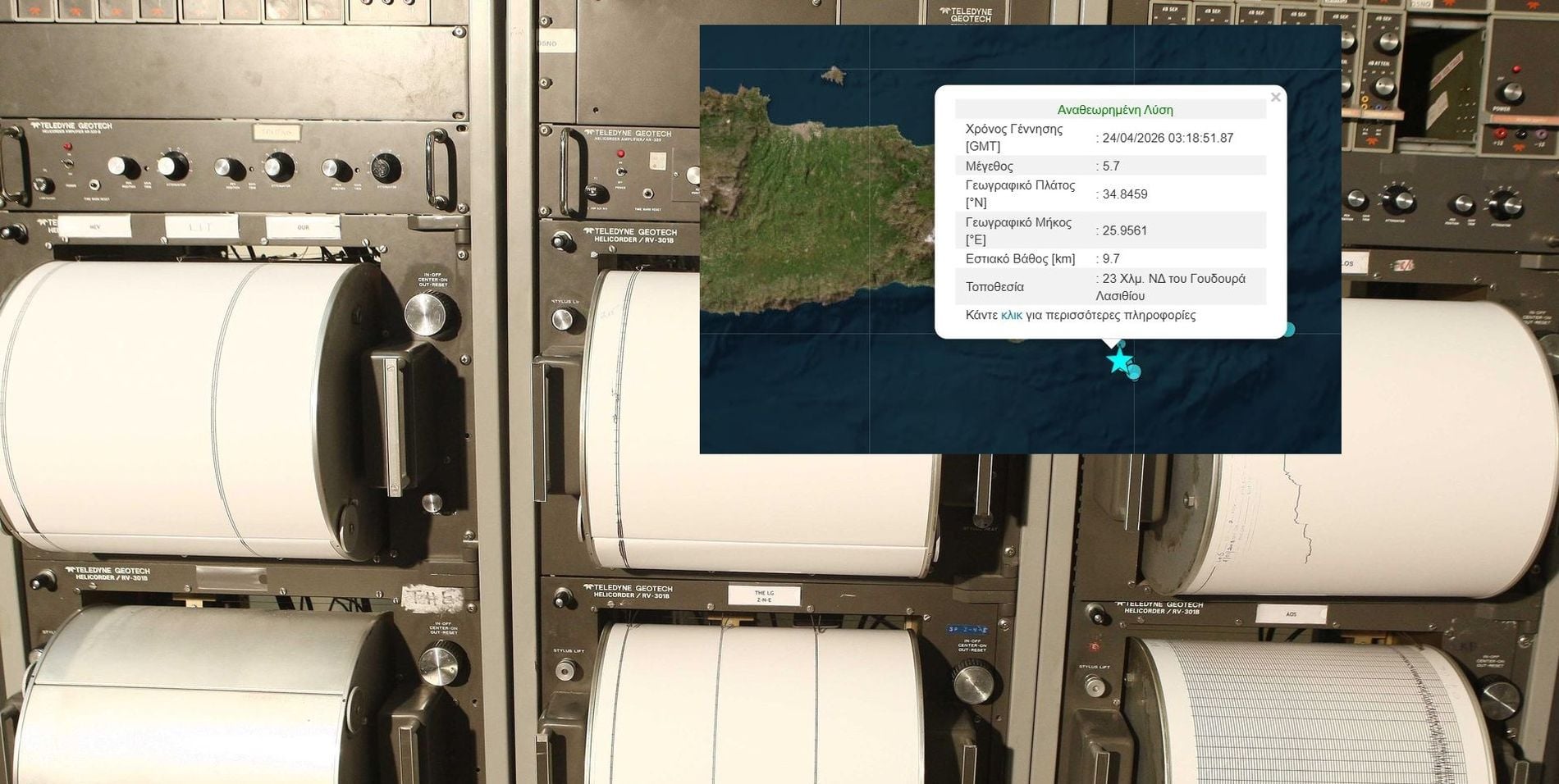Click the 'Γεωγραφικό Πλάτος [°N]' label
This screenshot has width=1559, height=784.
coord(1020,194)
